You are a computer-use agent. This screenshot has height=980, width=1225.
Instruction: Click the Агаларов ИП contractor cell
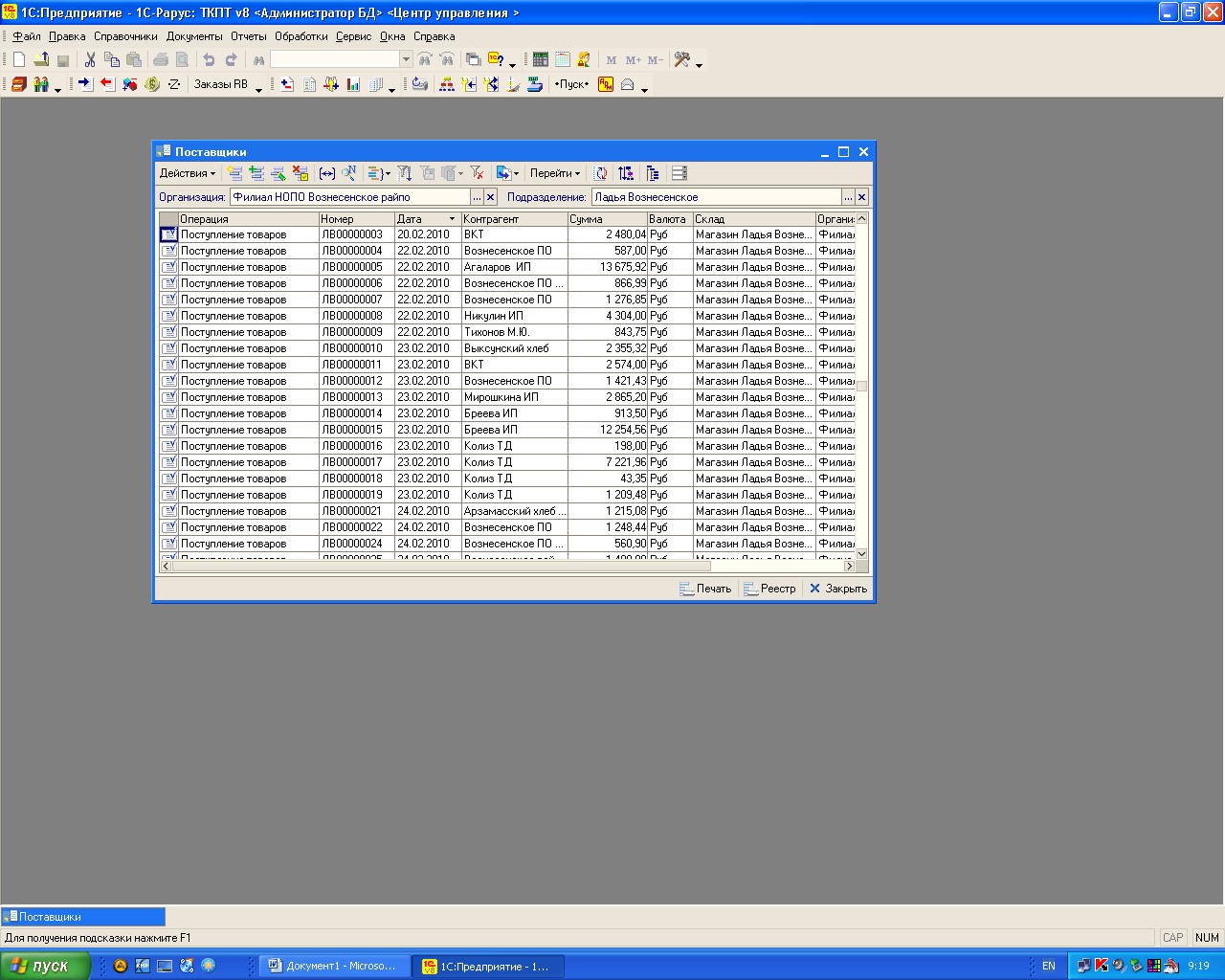pyautogui.click(x=514, y=267)
